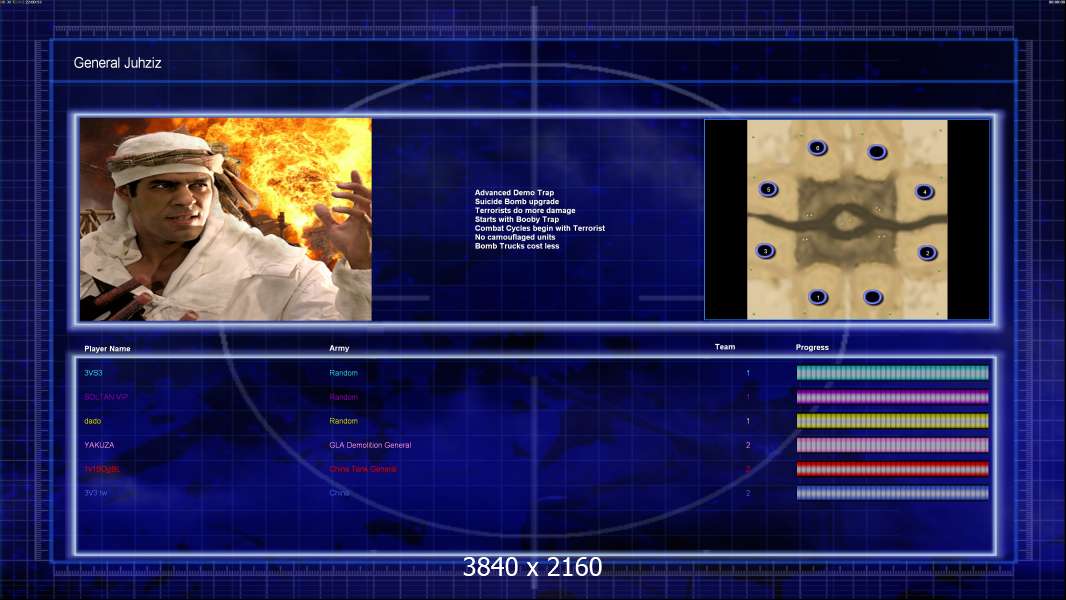Select the empty start marker beside marker 6
This screenshot has height=600, width=1066.
click(x=877, y=152)
